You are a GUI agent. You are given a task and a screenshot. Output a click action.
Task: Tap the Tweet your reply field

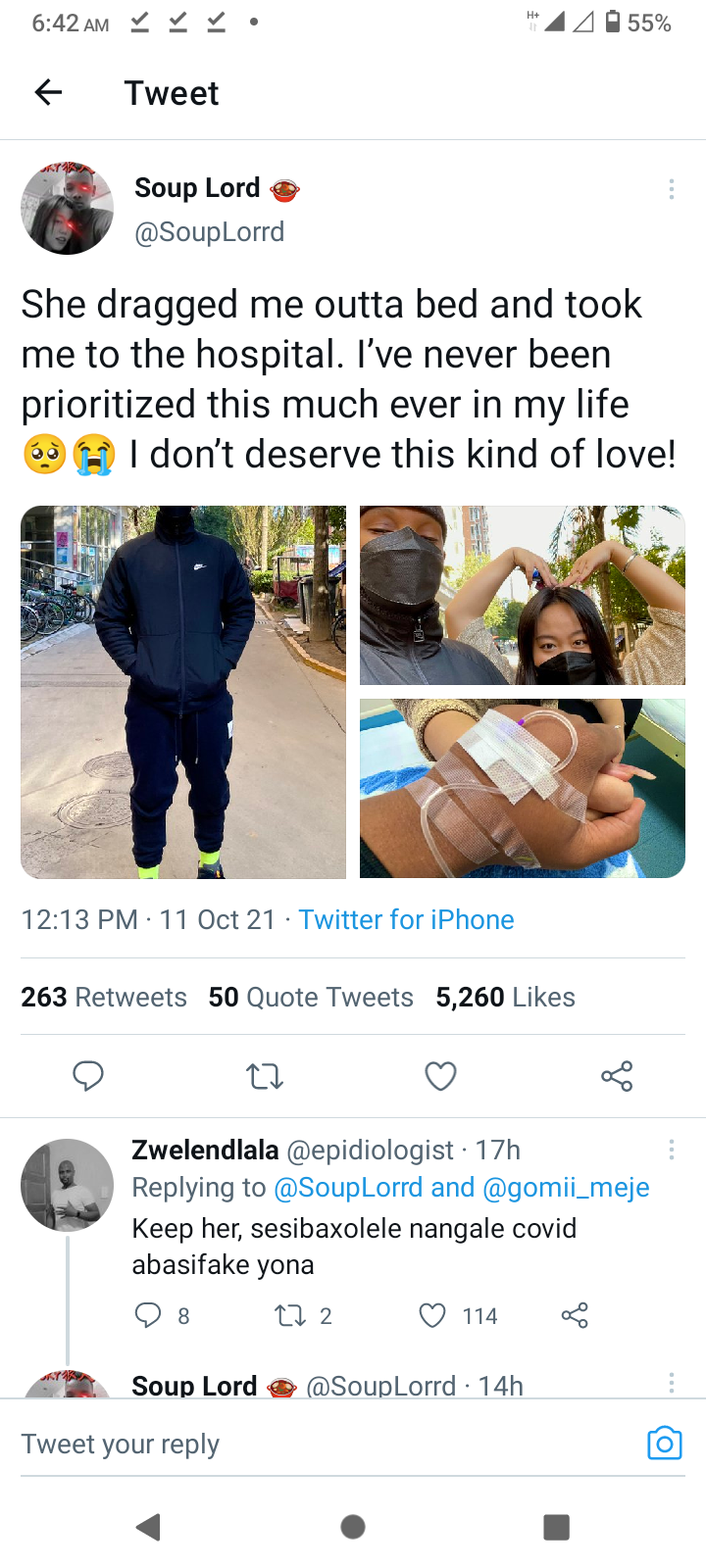pos(324,1445)
